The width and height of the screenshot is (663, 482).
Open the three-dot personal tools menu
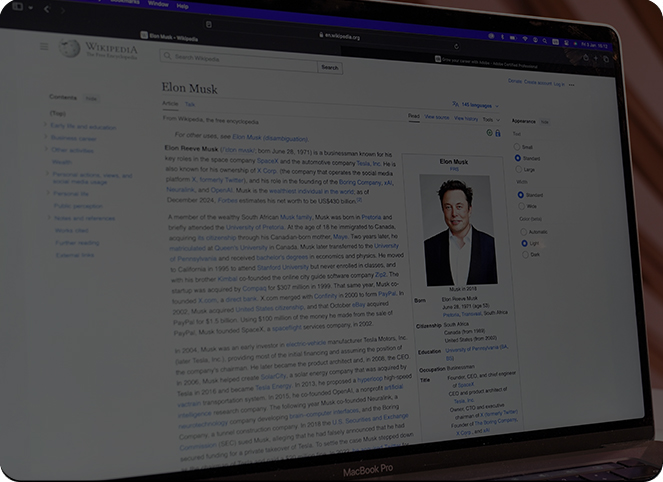coord(572,85)
